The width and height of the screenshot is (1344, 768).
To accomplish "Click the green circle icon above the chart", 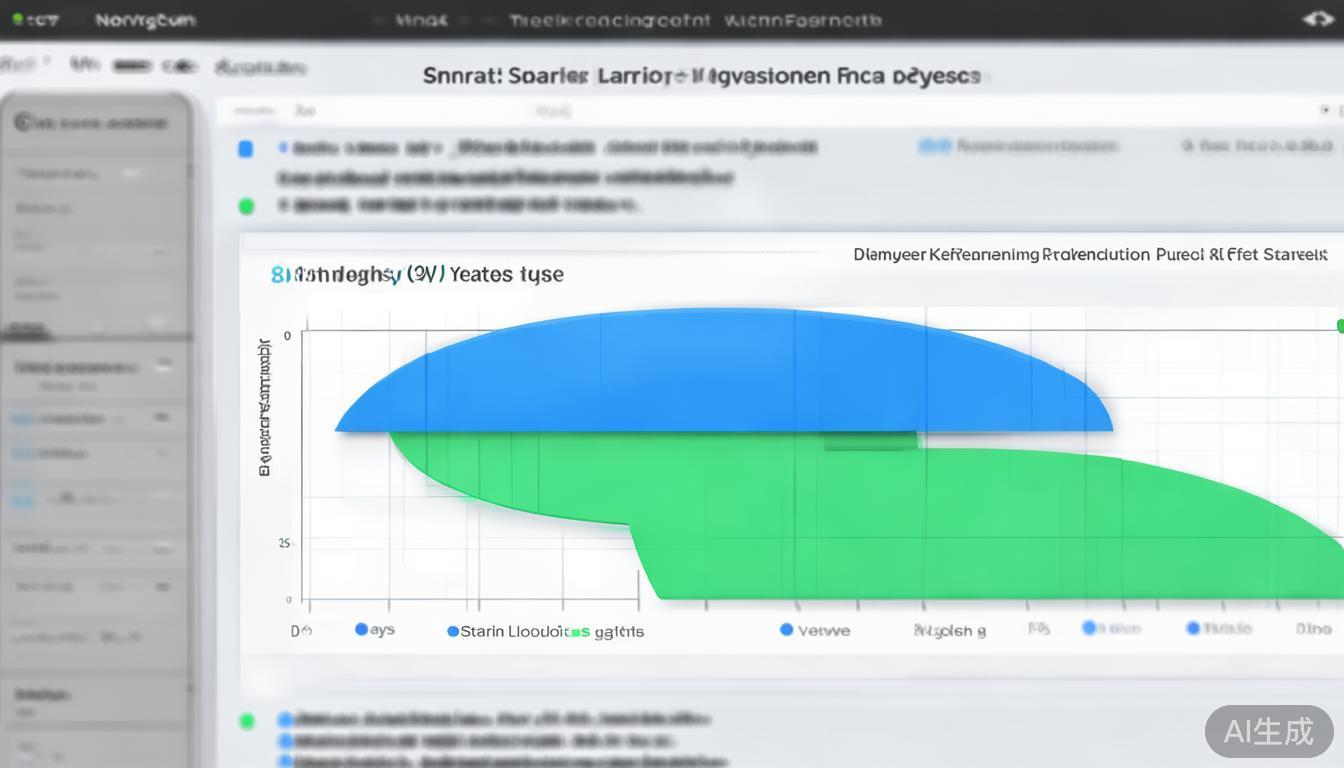I will pyautogui.click(x=246, y=206).
